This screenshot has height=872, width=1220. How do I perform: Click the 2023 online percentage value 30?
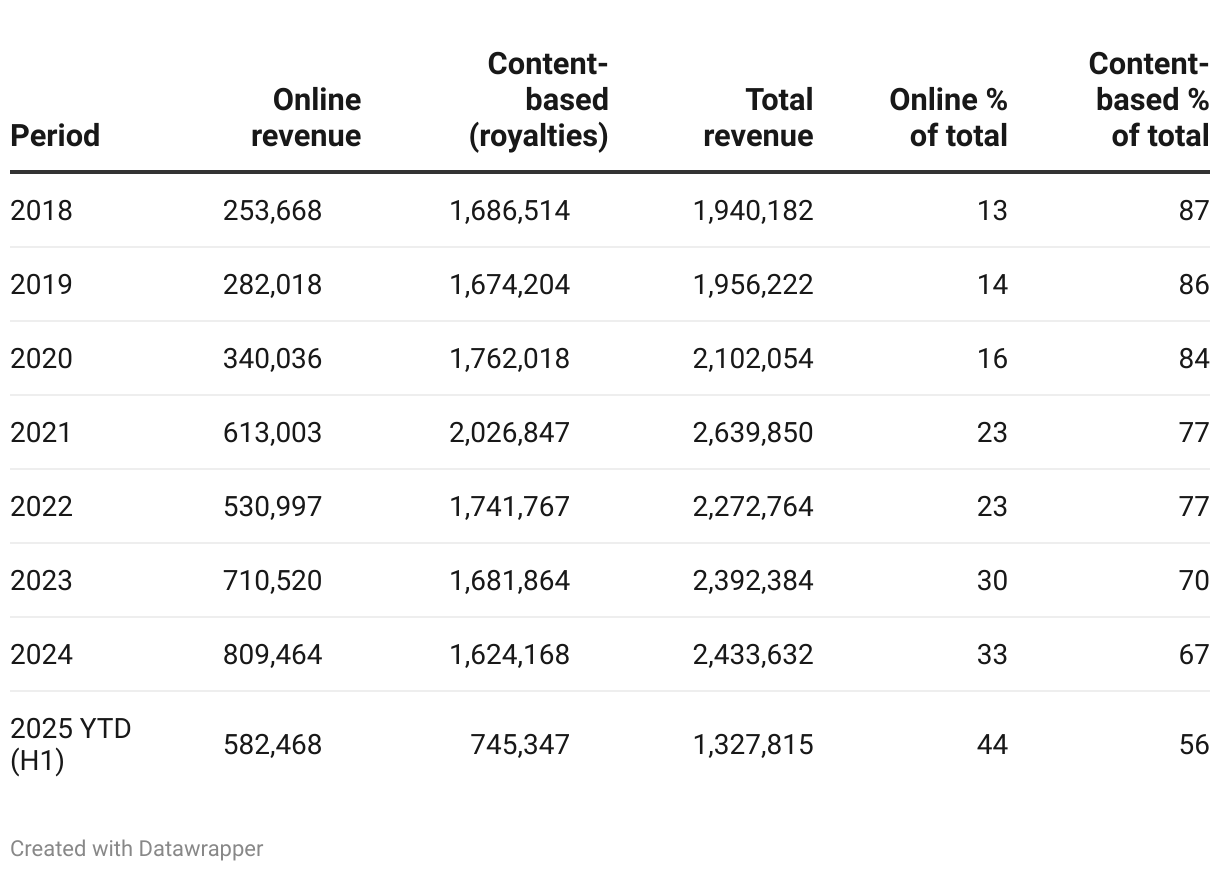(x=992, y=581)
